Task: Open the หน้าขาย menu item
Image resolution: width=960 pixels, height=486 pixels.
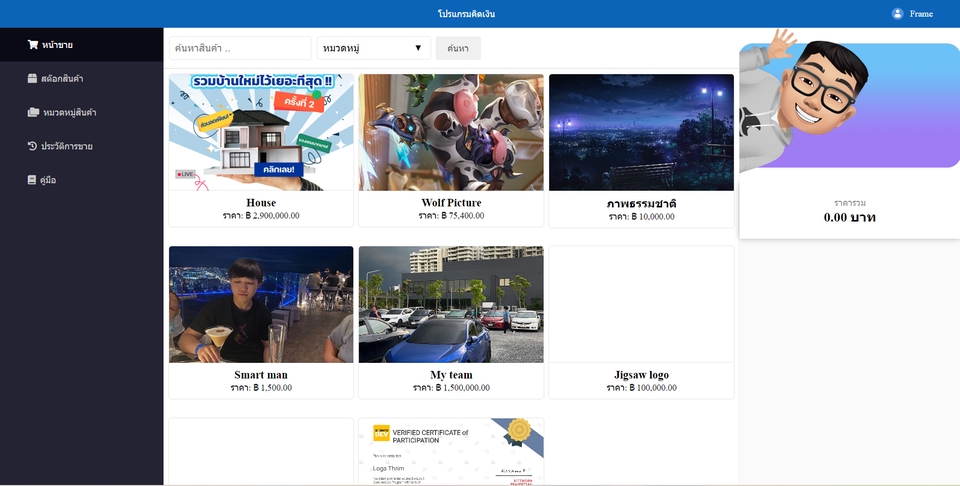Action: click(x=81, y=45)
